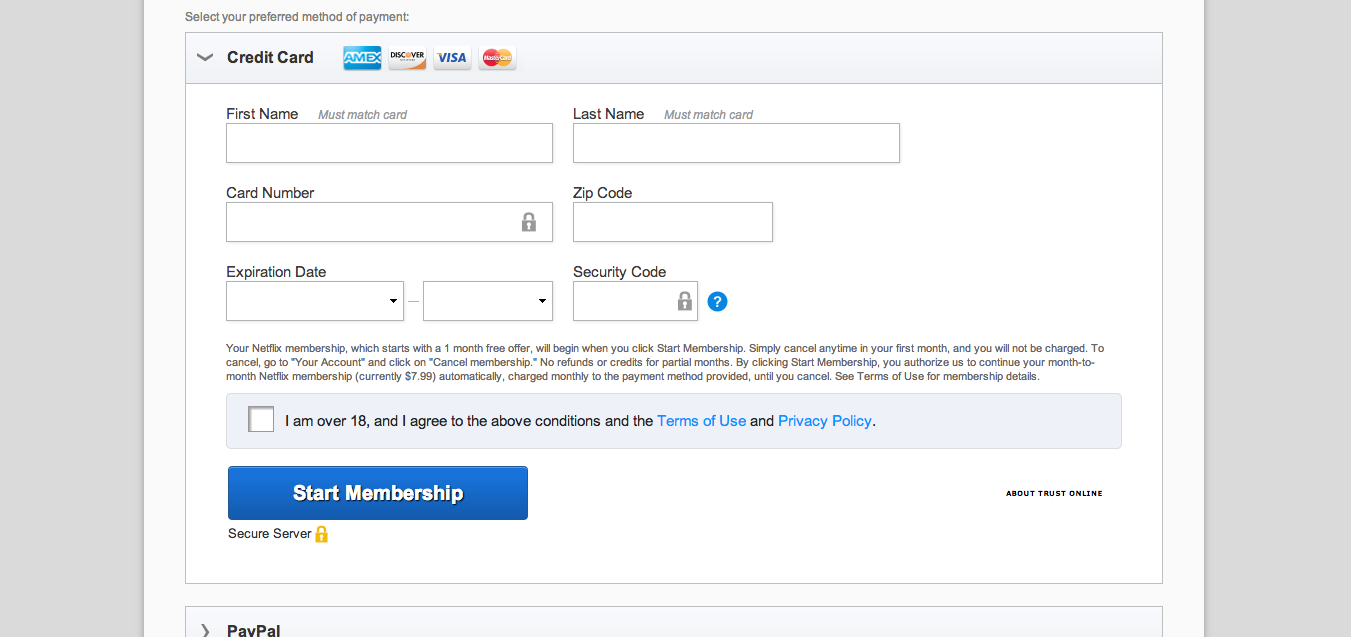Expand the PayPal payment section
Screen dimensions: 1351x637
pos(205,630)
